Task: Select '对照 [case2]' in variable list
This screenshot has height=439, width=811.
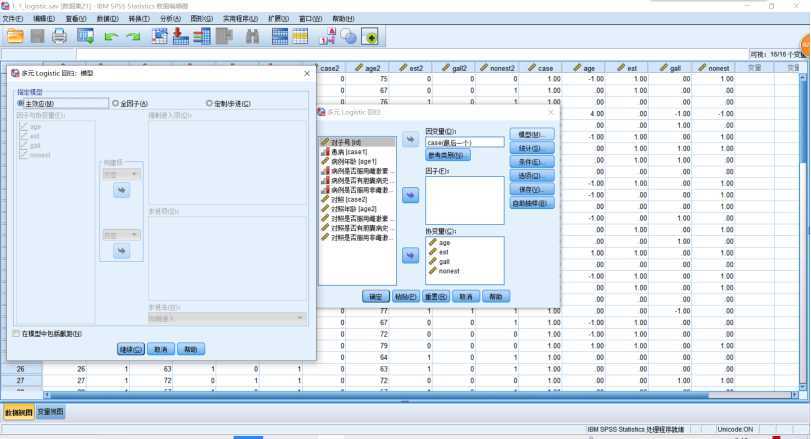Action: tap(349, 199)
